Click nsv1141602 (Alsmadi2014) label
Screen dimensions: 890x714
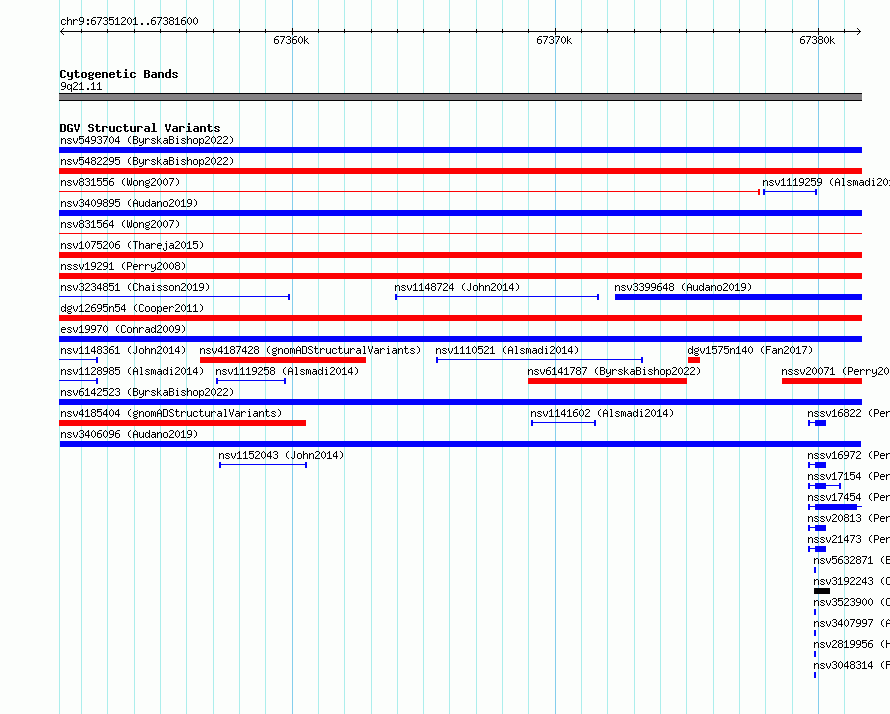[x=602, y=413]
